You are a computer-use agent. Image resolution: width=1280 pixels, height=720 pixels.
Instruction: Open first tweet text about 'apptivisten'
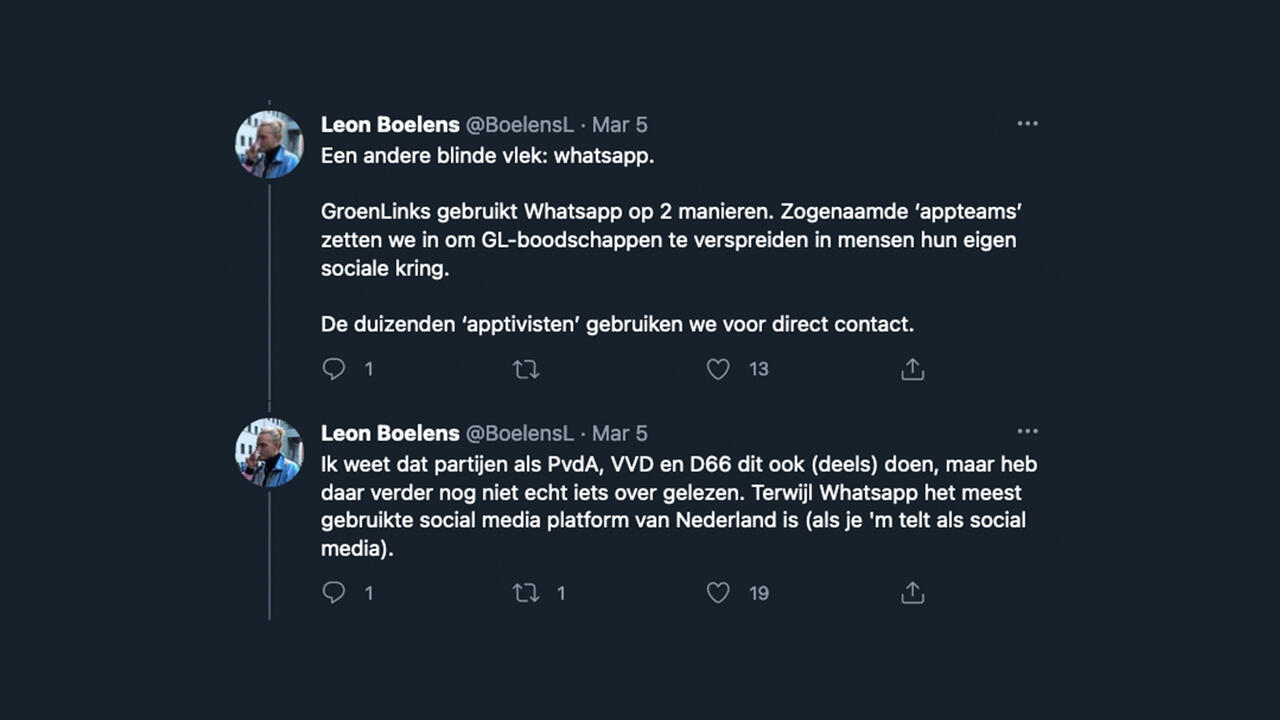[x=617, y=325]
